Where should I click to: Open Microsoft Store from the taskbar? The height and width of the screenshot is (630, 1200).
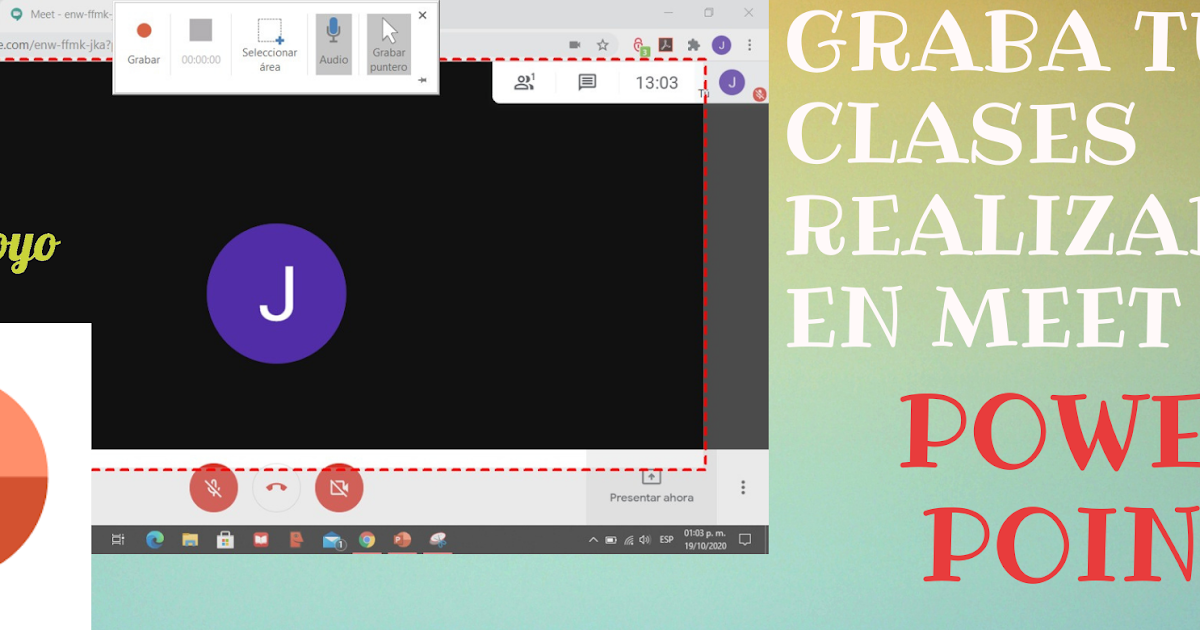tap(225, 540)
